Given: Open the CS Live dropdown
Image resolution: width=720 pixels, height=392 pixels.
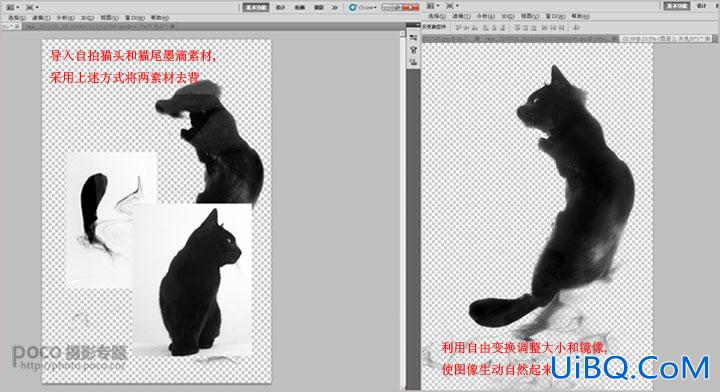Looking at the screenshot, I should coord(362,7).
